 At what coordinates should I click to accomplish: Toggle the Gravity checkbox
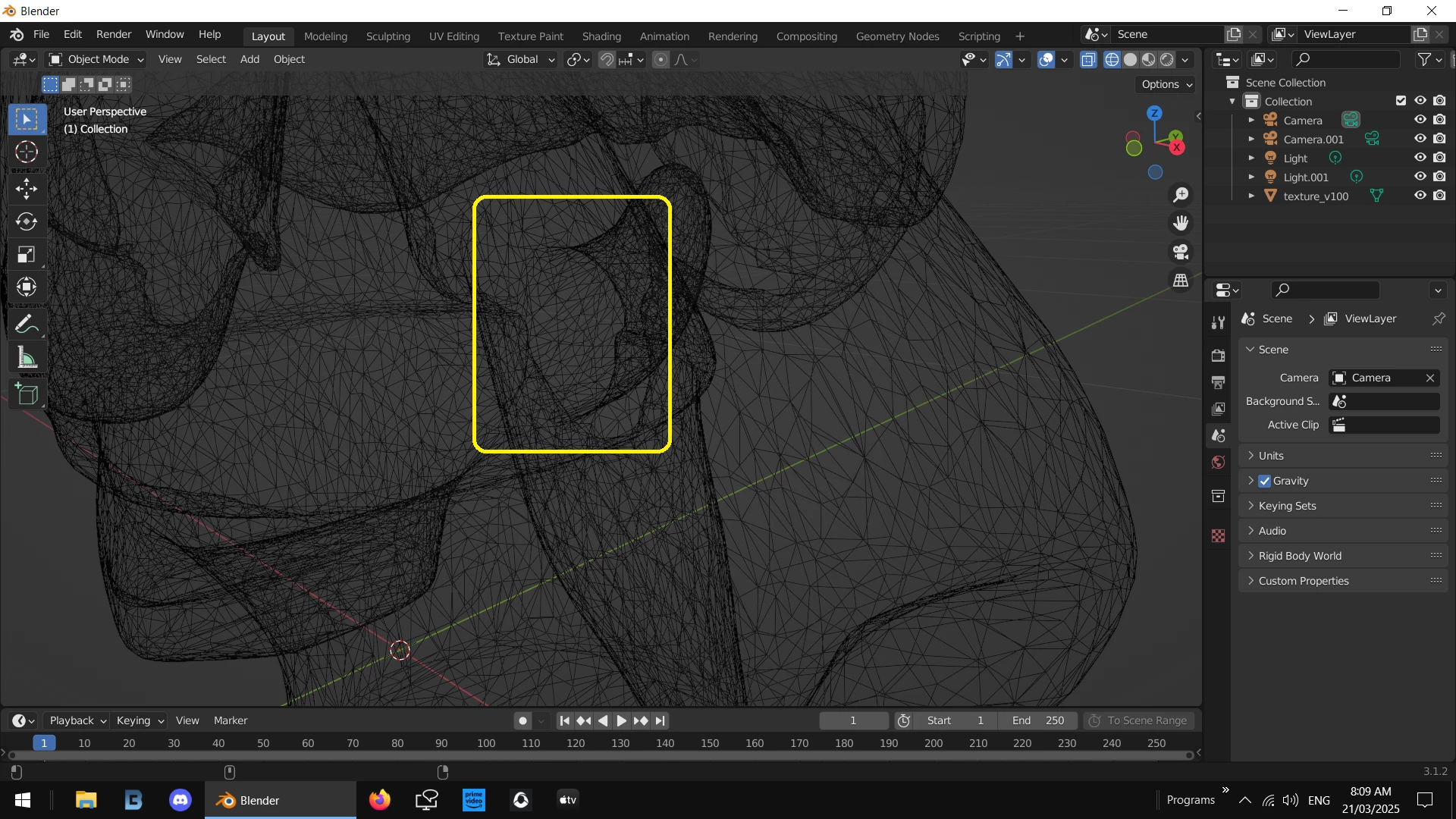point(1264,481)
